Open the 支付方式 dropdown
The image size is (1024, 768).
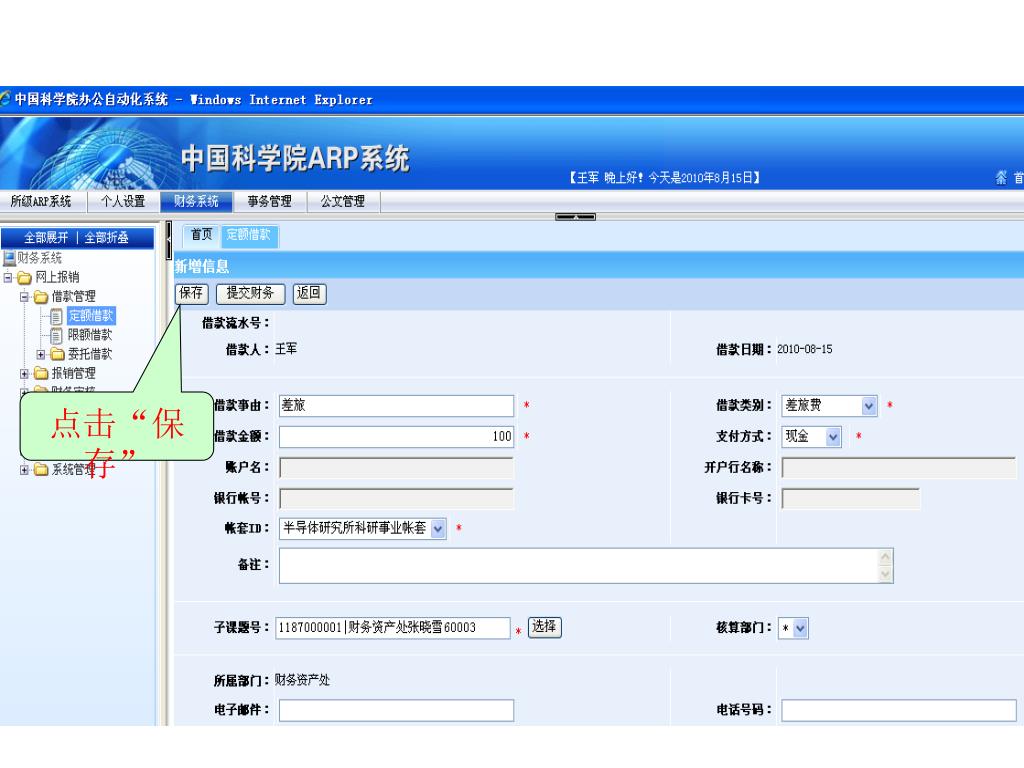click(x=812, y=436)
